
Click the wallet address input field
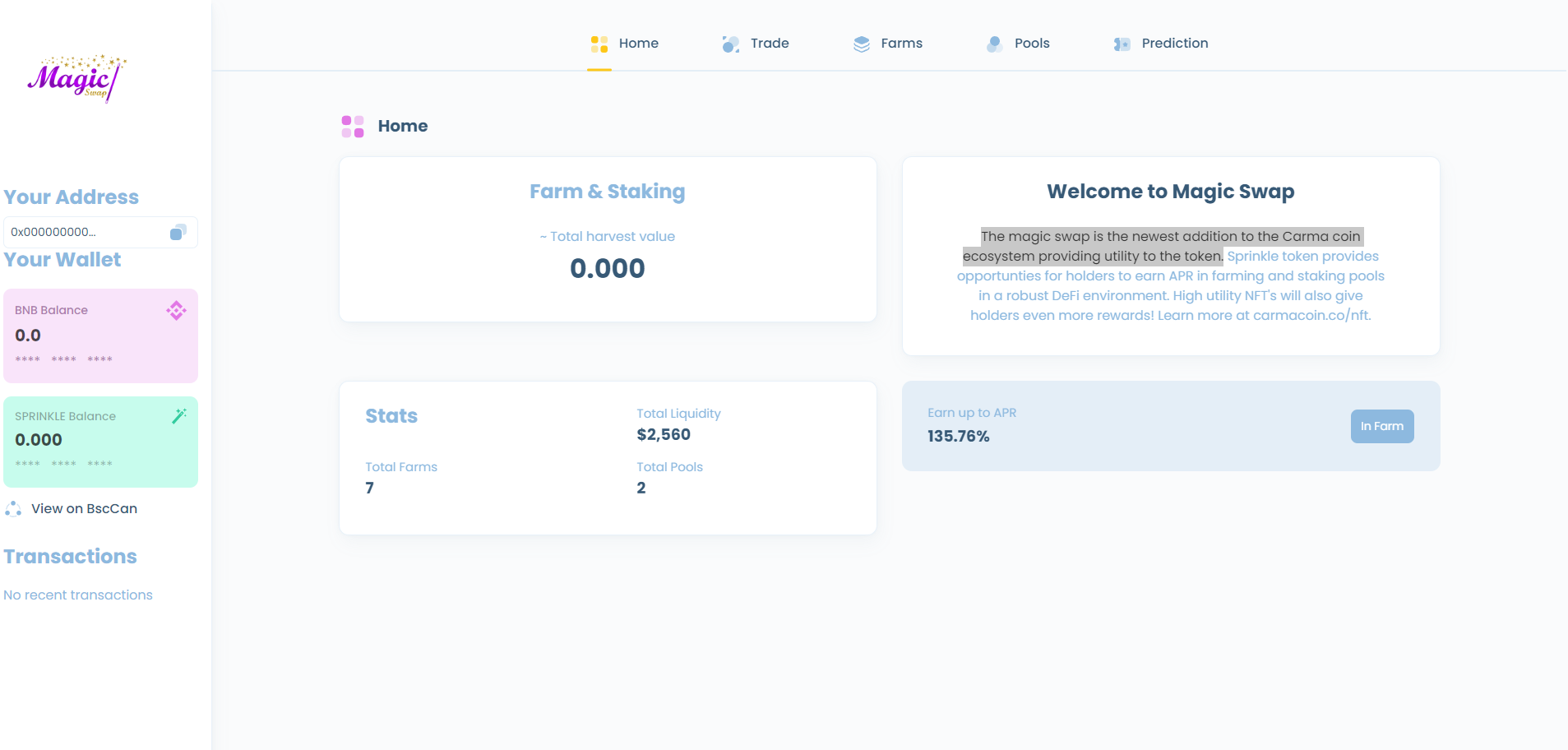82,233
